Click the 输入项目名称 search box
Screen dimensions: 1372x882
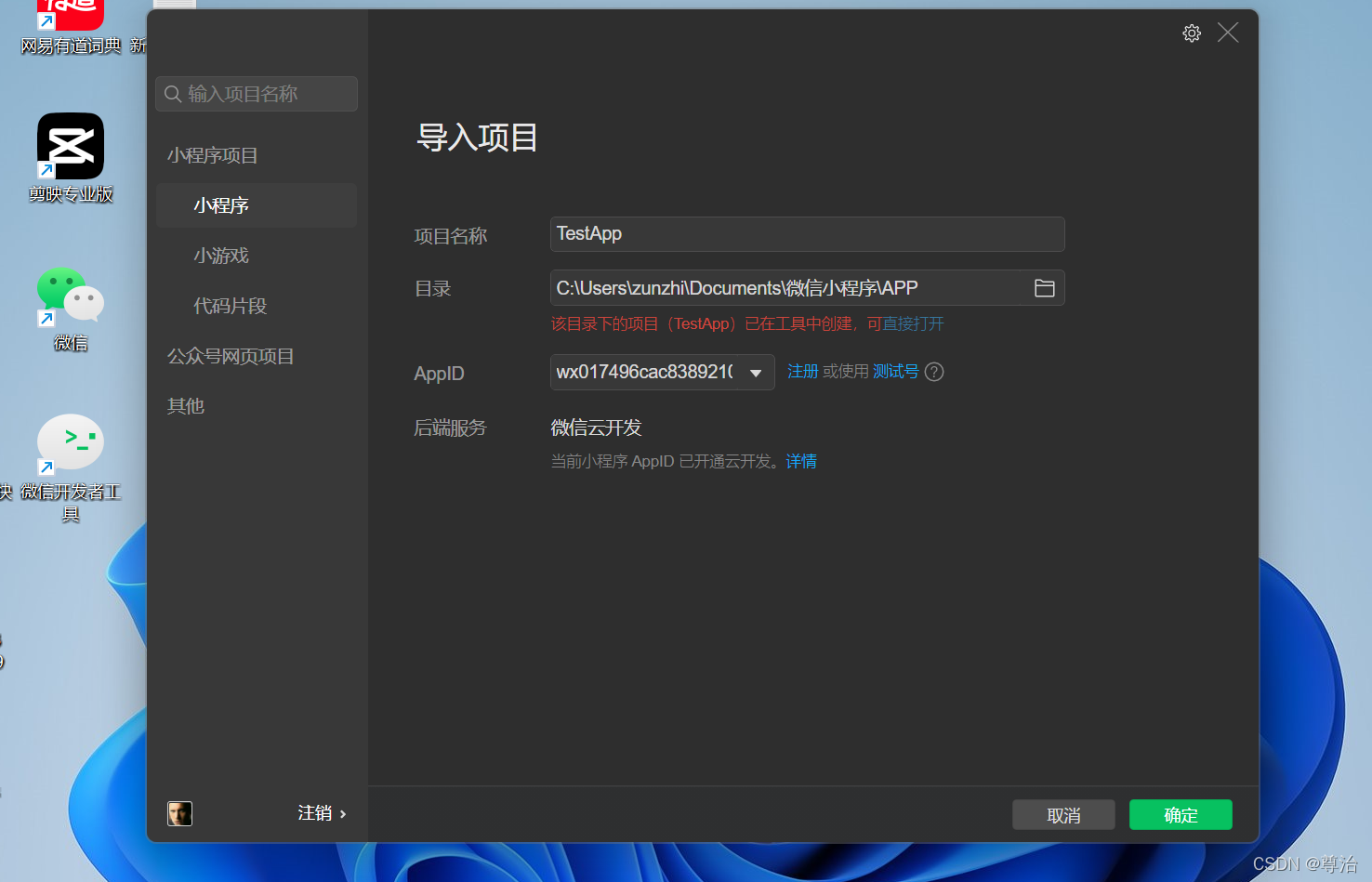(257, 94)
